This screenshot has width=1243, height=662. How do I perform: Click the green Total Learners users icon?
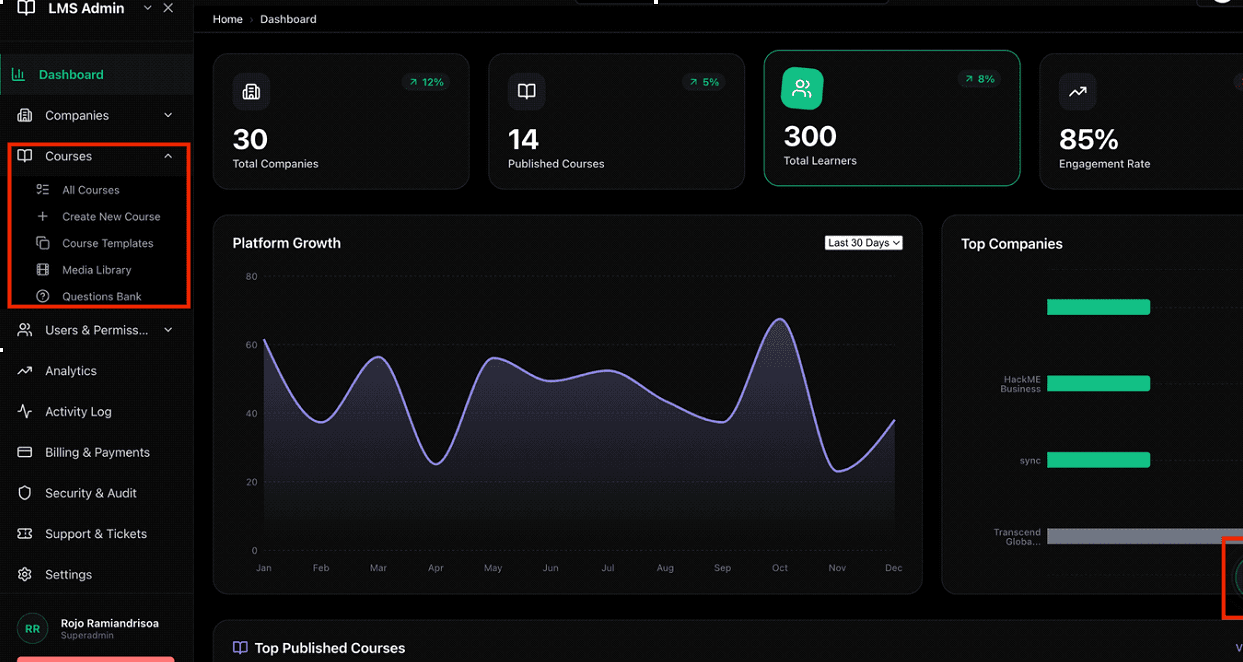[802, 89]
